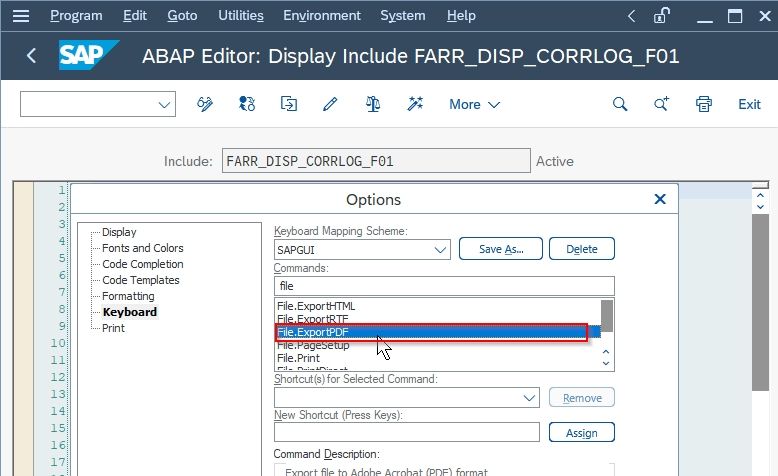Select Code Completion options item

pos(142,264)
